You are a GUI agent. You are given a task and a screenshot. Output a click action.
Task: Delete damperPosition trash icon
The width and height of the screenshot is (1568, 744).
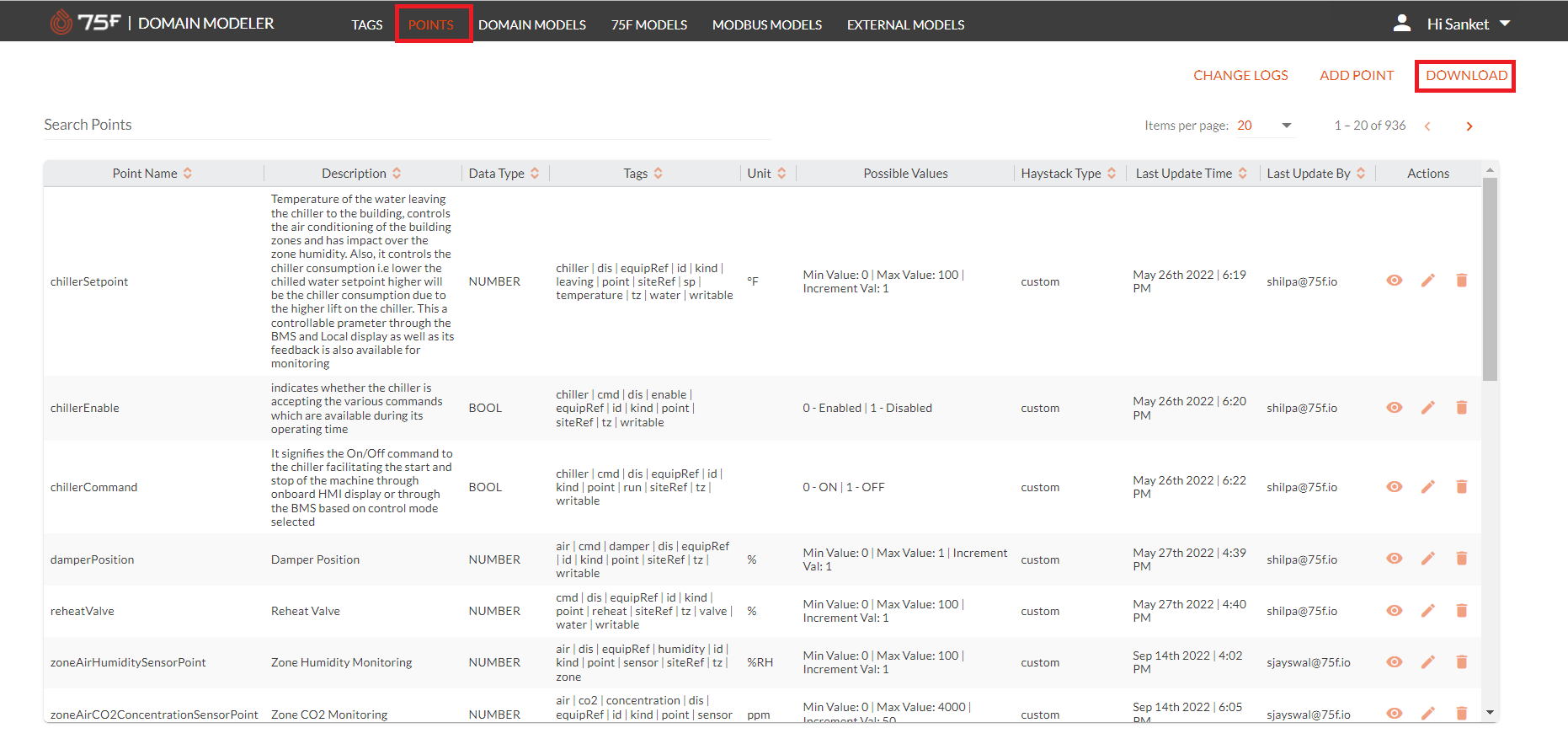click(1462, 559)
